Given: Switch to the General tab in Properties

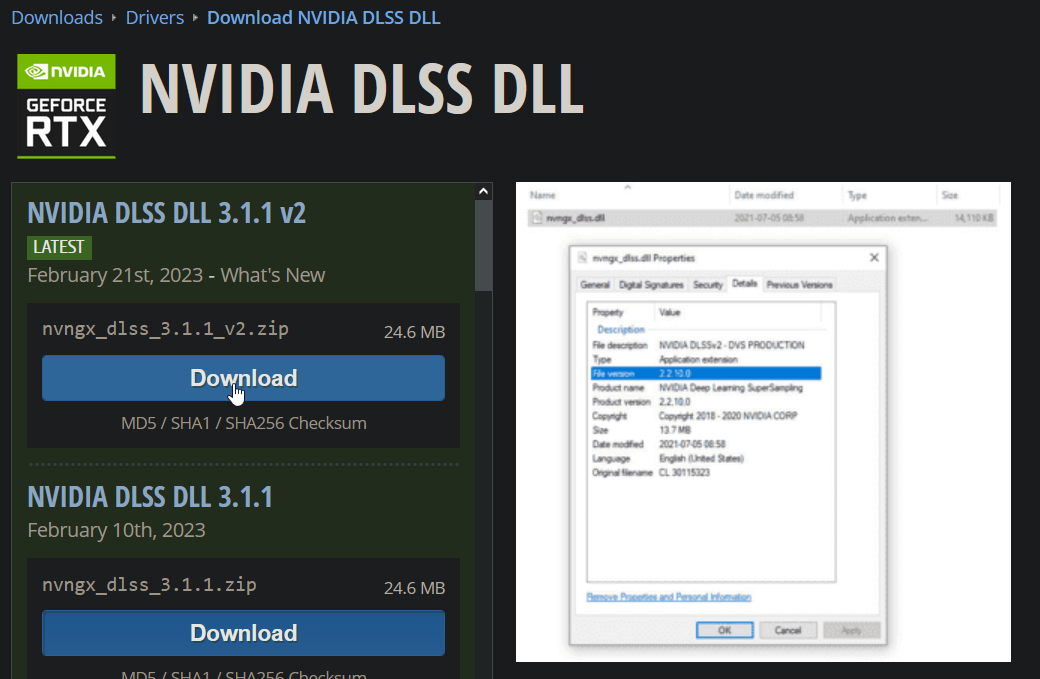Looking at the screenshot, I should click(x=595, y=285).
